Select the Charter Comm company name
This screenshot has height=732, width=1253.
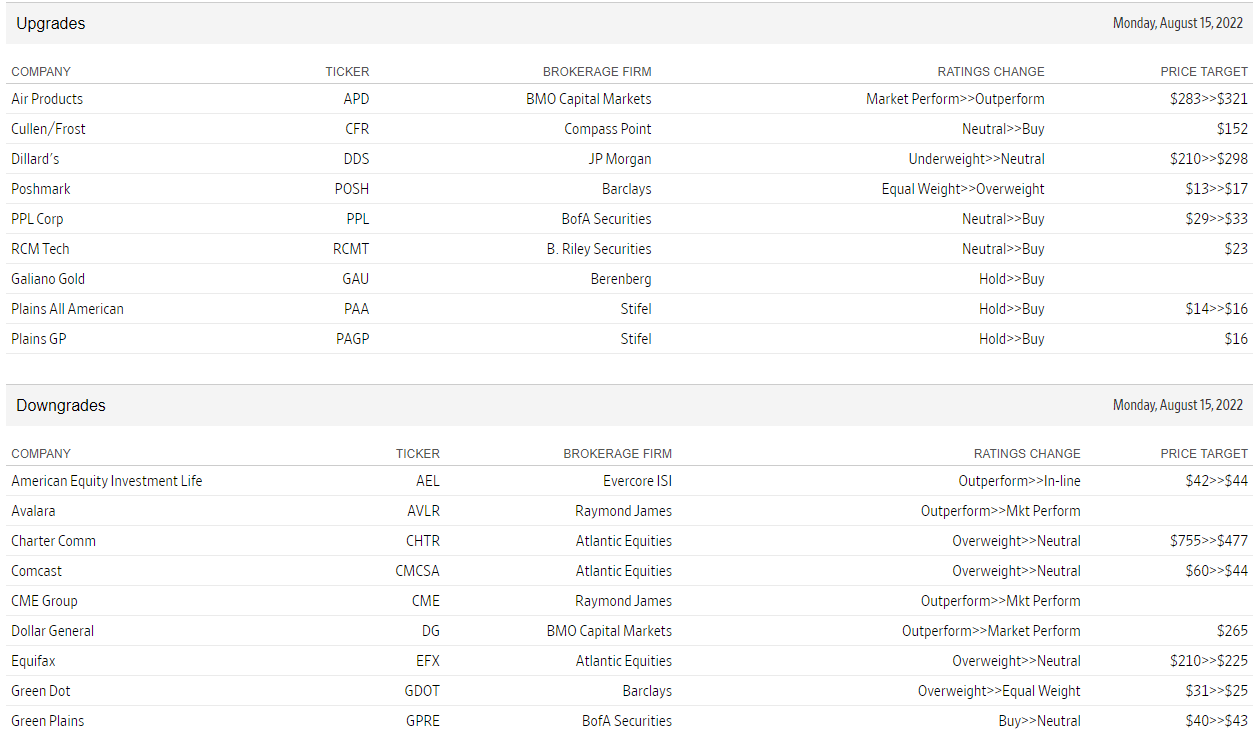click(x=54, y=541)
